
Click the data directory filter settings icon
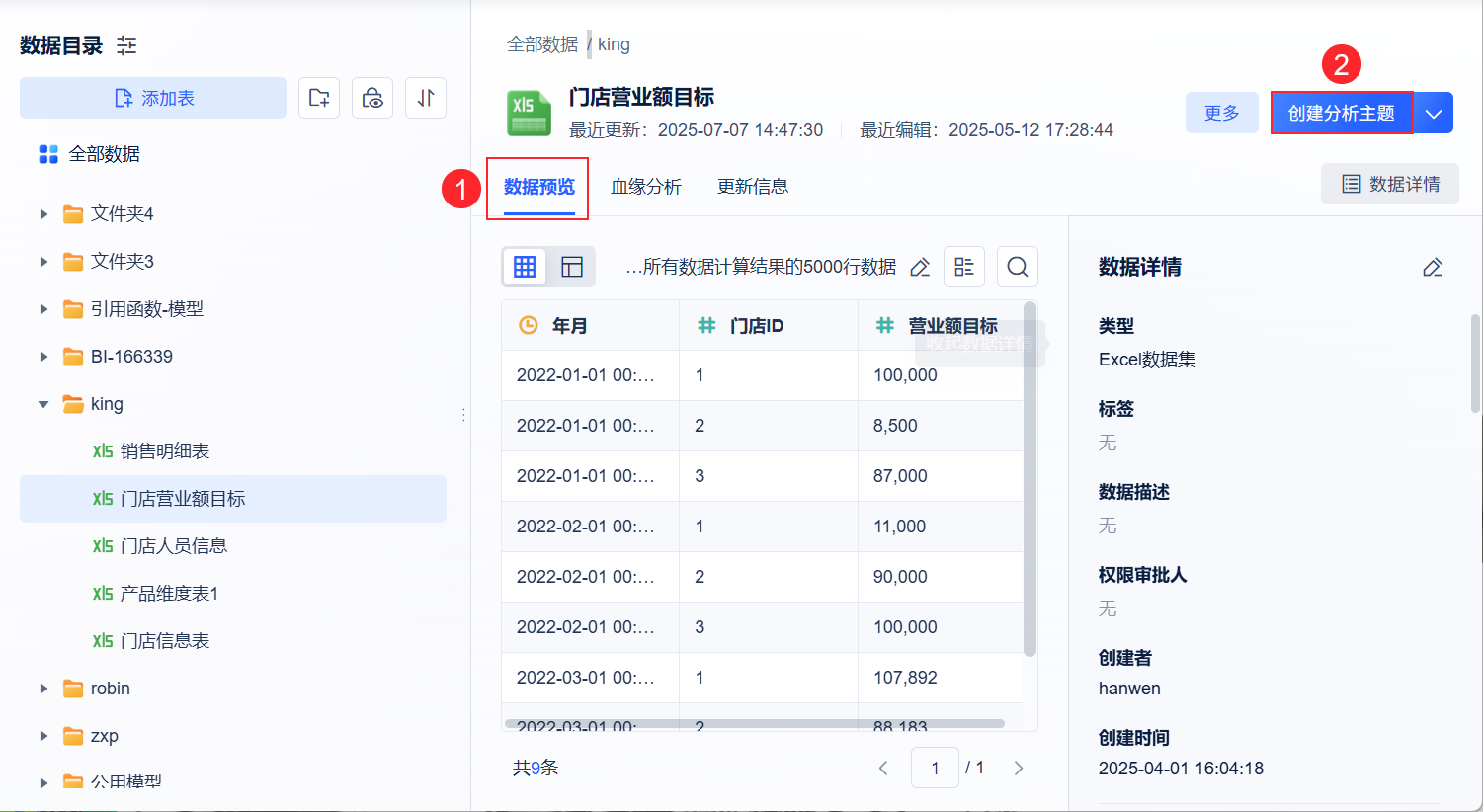click(x=126, y=45)
